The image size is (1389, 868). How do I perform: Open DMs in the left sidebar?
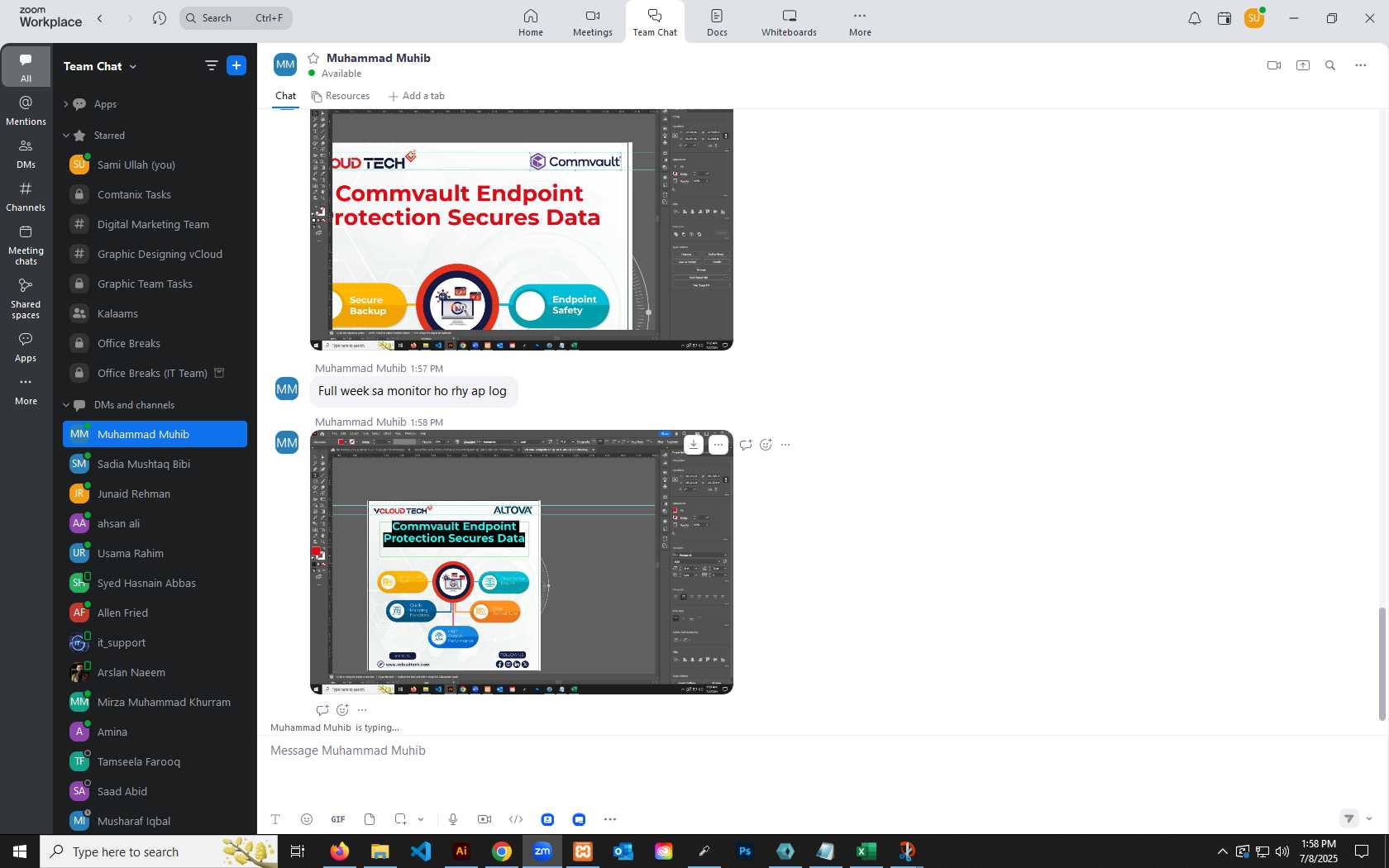pyautogui.click(x=26, y=154)
